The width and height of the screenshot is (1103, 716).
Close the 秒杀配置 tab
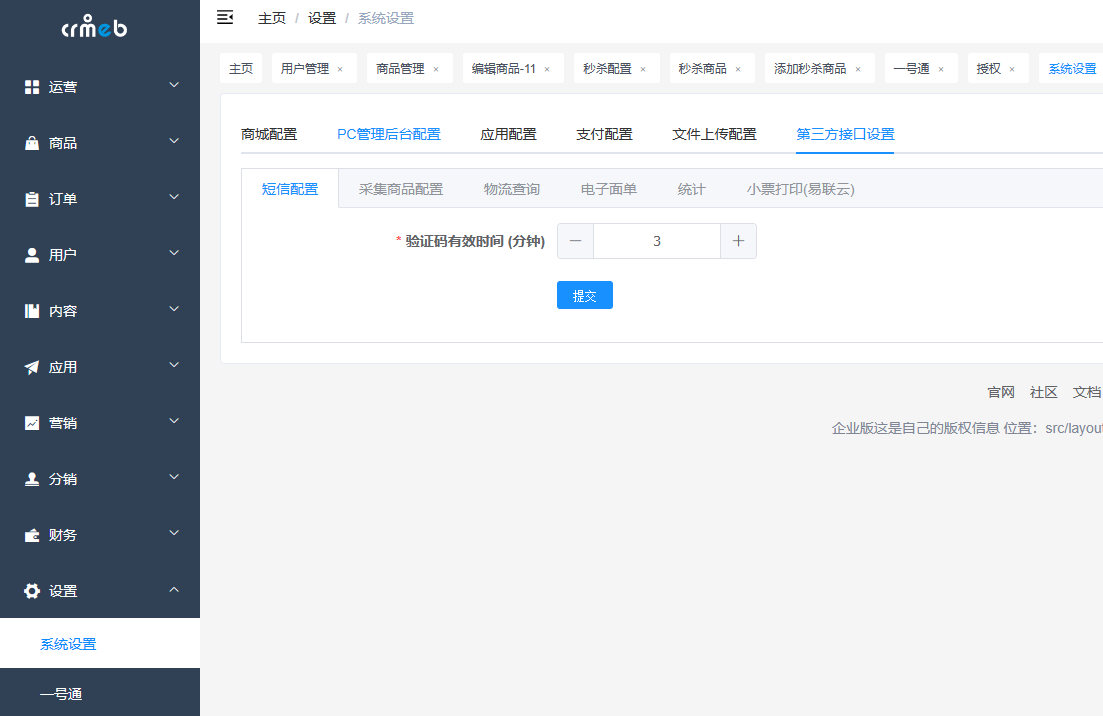tap(643, 69)
